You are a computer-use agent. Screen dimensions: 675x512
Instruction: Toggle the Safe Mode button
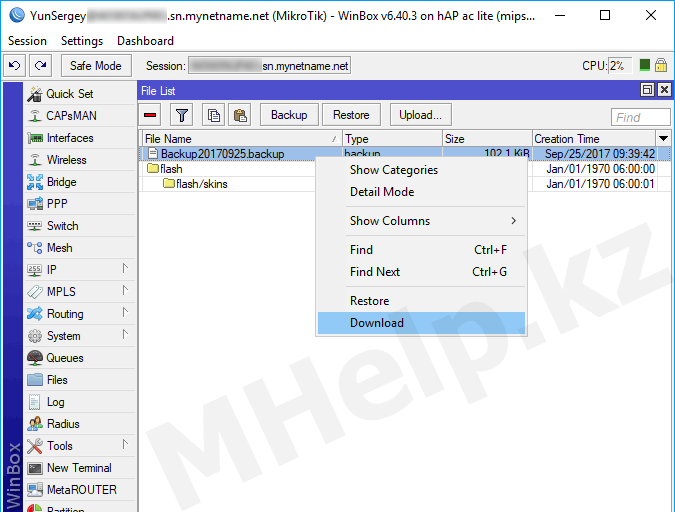(x=96, y=65)
